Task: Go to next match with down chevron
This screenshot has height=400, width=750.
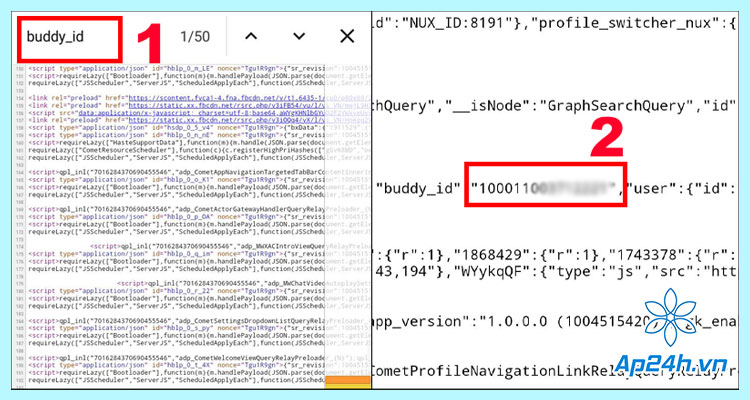Action: [299, 36]
